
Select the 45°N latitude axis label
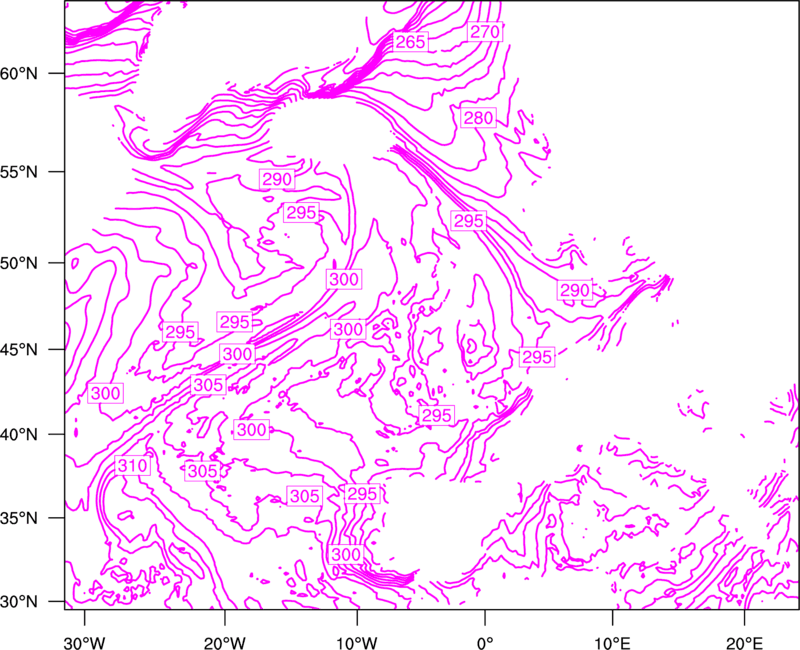(x=19, y=349)
